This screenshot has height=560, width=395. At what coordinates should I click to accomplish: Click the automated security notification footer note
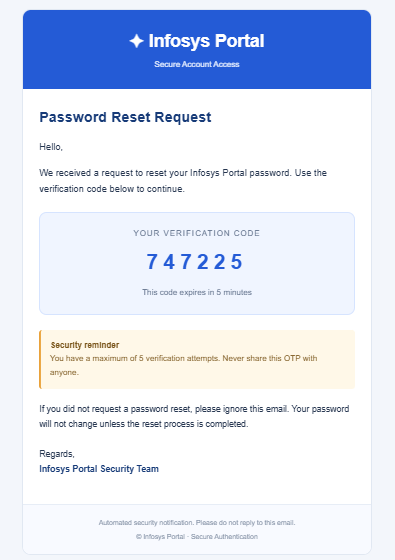click(197, 522)
